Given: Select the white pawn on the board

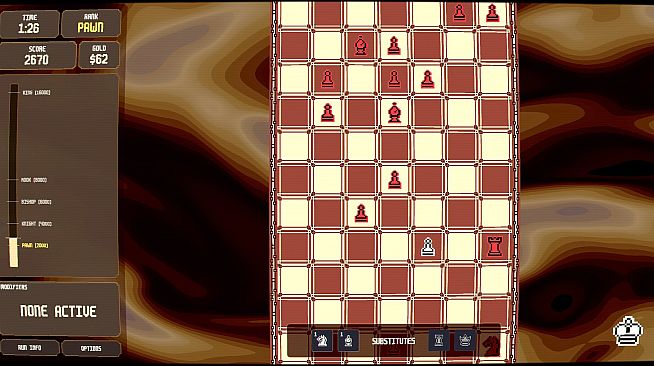Looking at the screenshot, I should [428, 246].
